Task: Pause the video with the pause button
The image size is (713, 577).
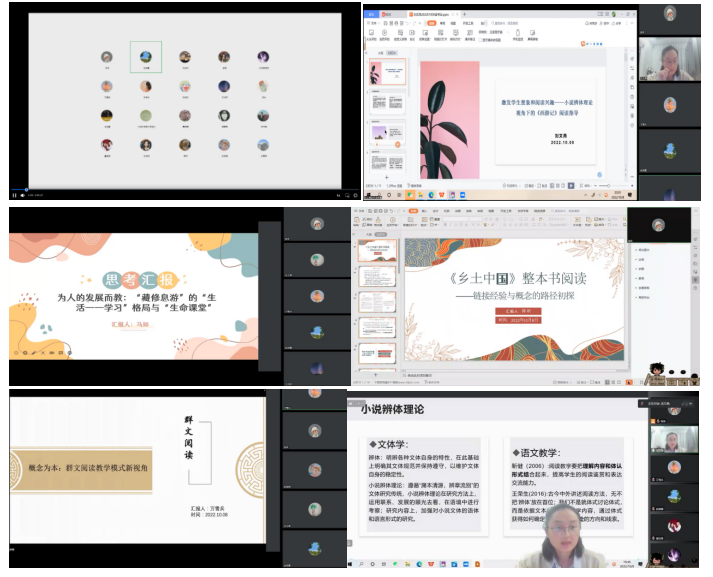Action: click(x=14, y=194)
